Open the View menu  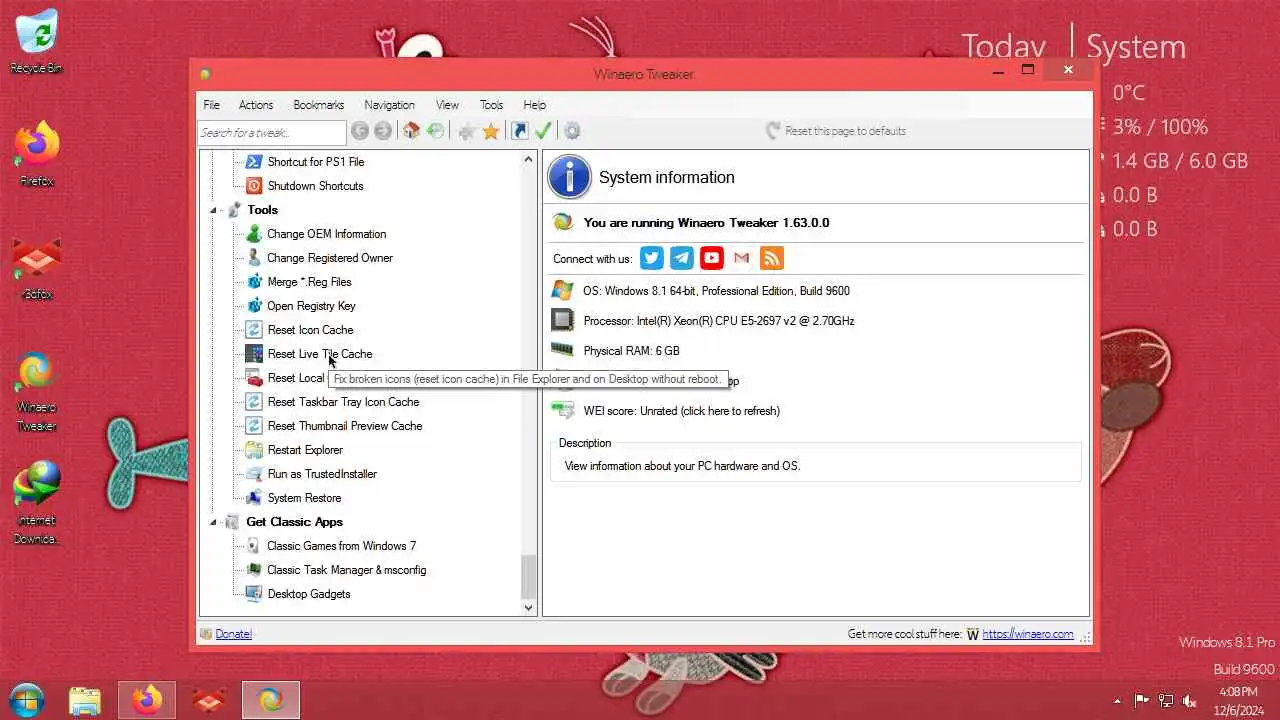click(447, 105)
